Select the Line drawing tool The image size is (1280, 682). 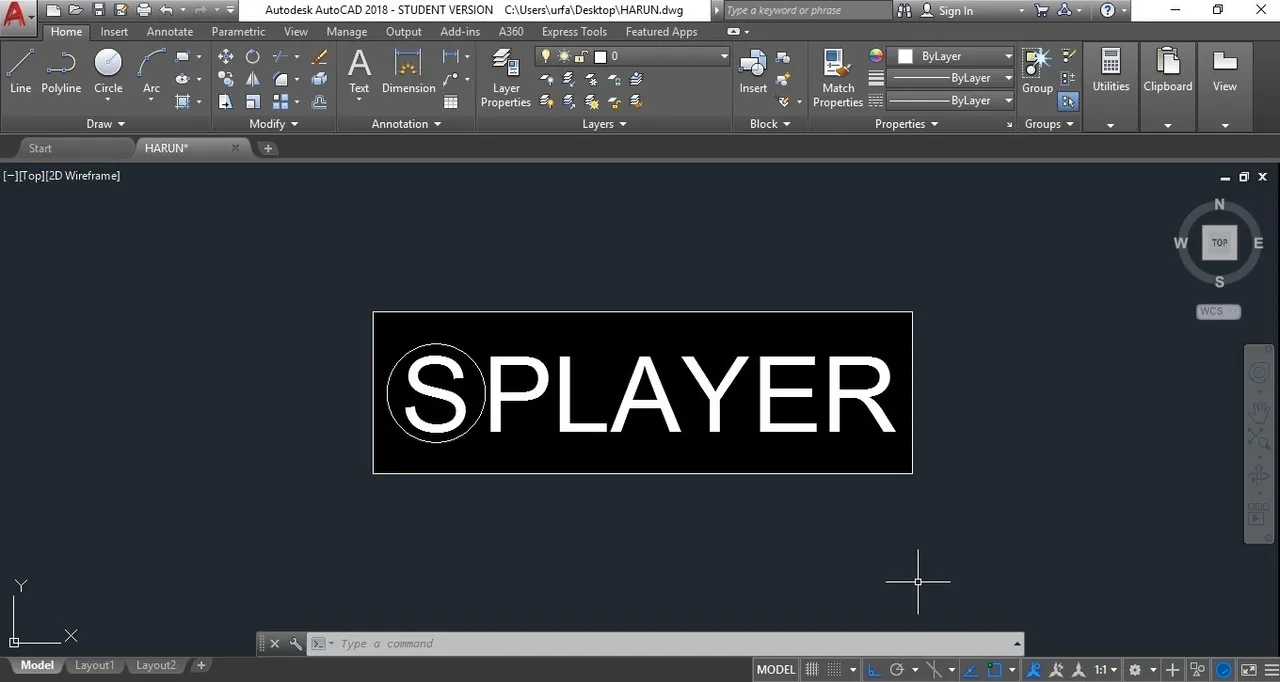[x=20, y=71]
